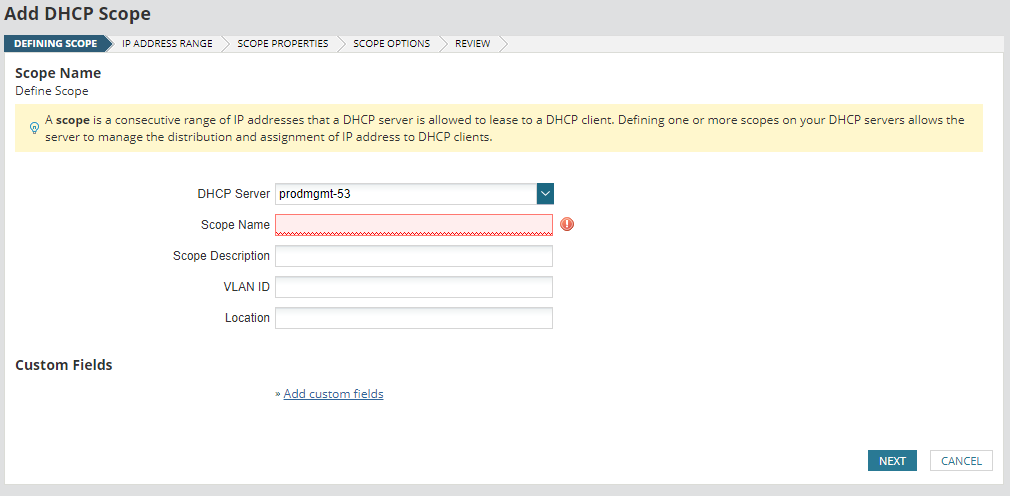Click the red error icon beside Scope Name
This screenshot has width=1010, height=496.
pyautogui.click(x=567, y=225)
